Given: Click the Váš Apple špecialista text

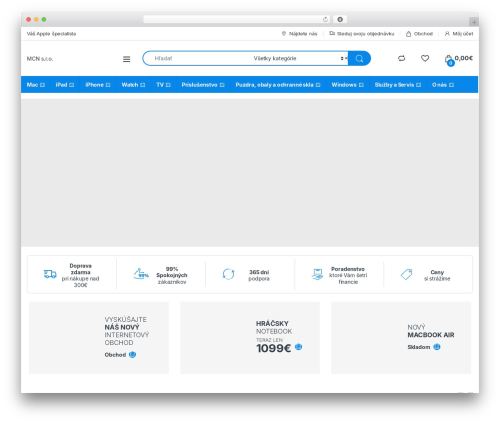Looking at the screenshot, I should [51, 34].
